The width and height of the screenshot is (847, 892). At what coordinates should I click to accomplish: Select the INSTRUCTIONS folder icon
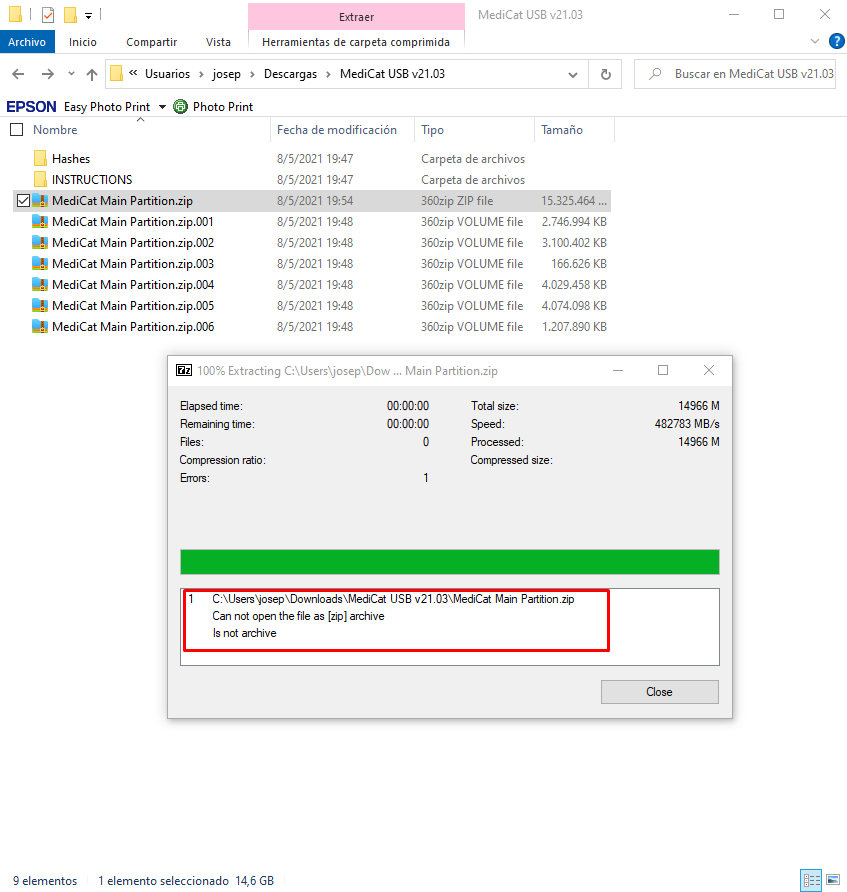pyautogui.click(x=40, y=179)
